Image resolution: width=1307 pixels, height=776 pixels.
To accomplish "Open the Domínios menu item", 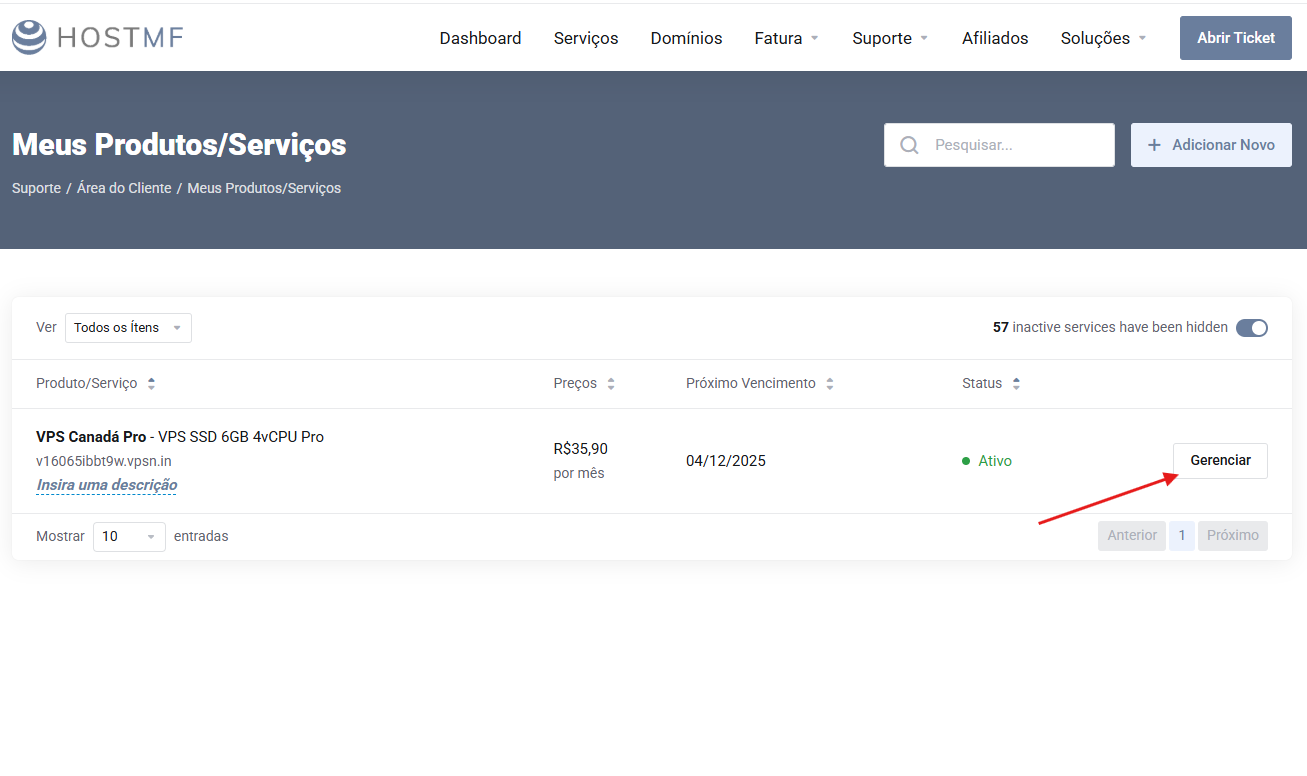I will point(686,38).
